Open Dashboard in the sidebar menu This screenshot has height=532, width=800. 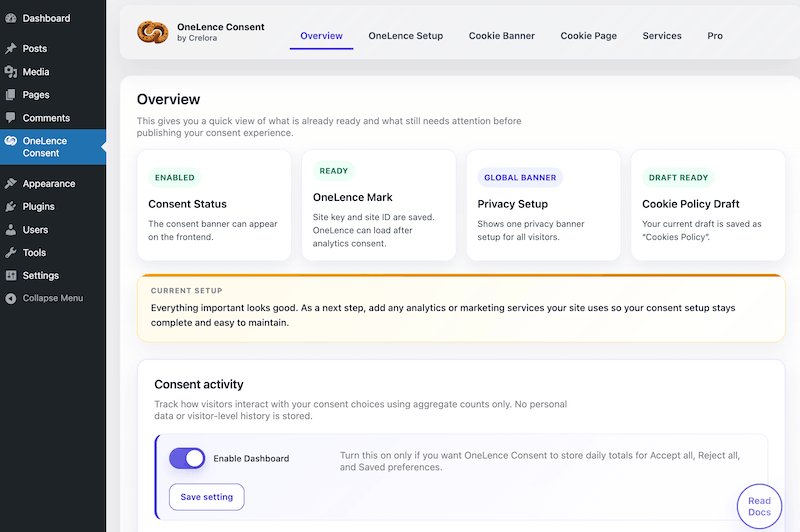(46, 18)
